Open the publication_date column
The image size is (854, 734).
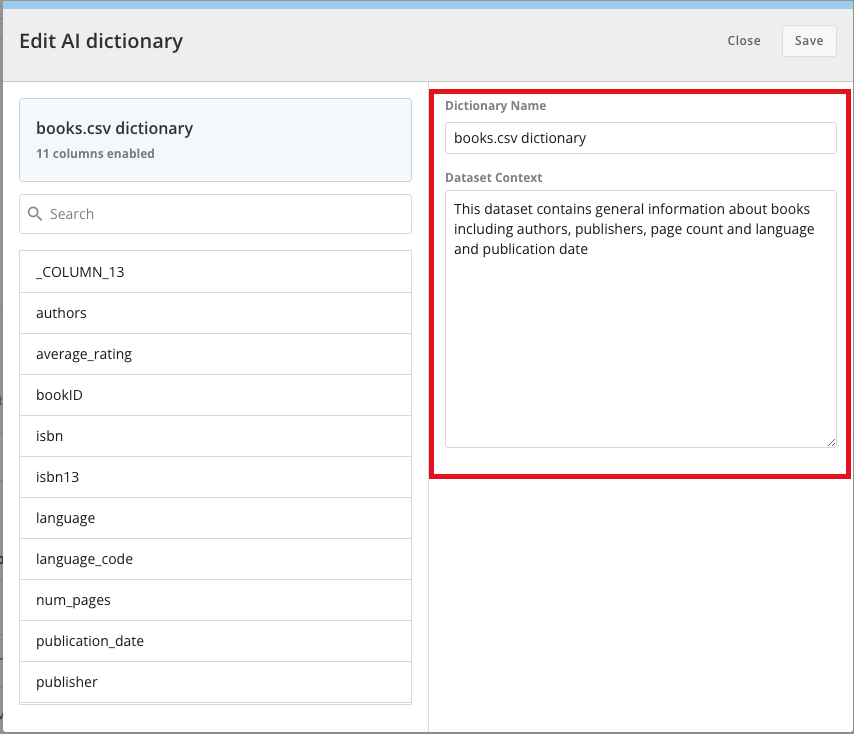[215, 641]
